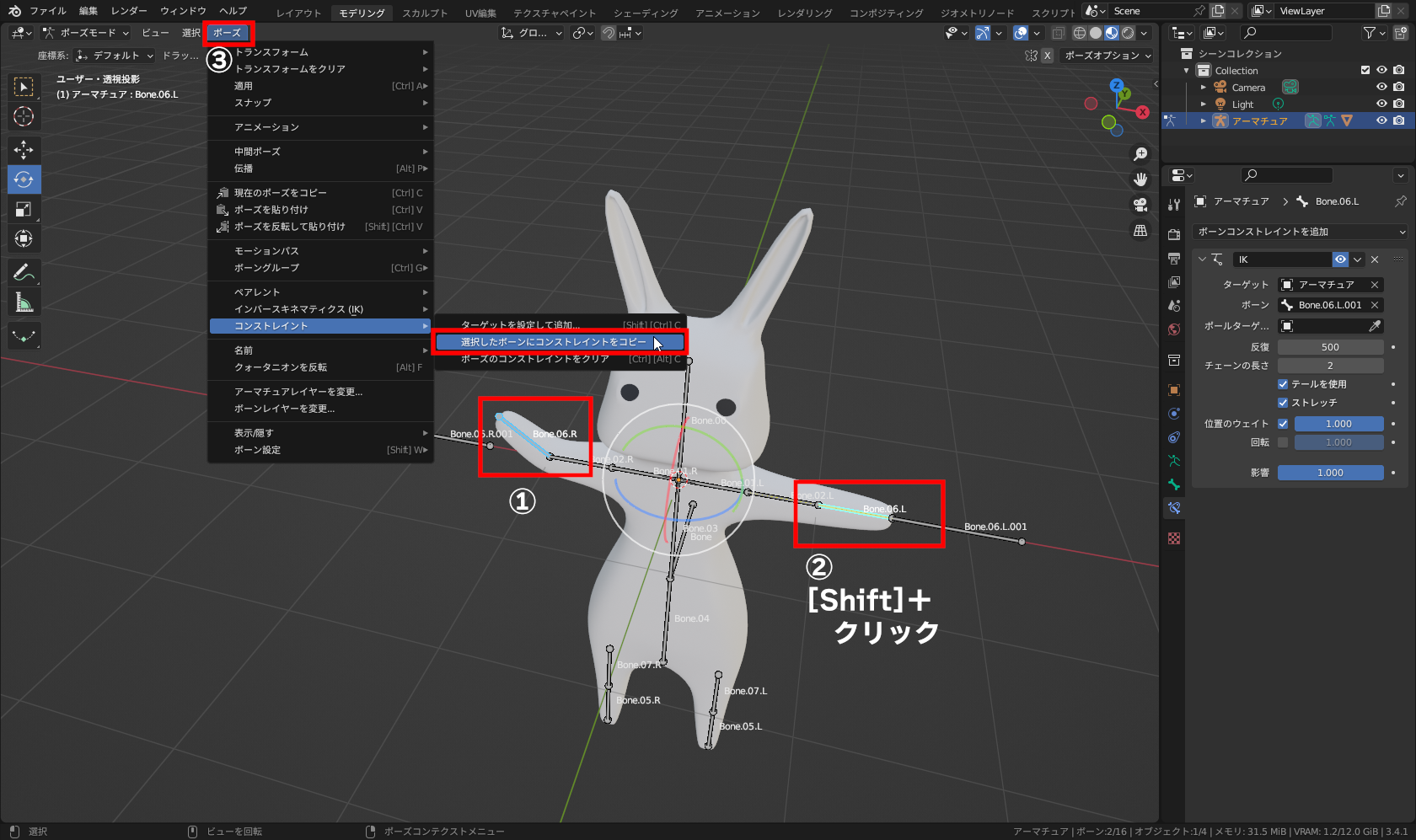Activate the Annotate tool
This screenshot has width=1416, height=840.
[24, 272]
